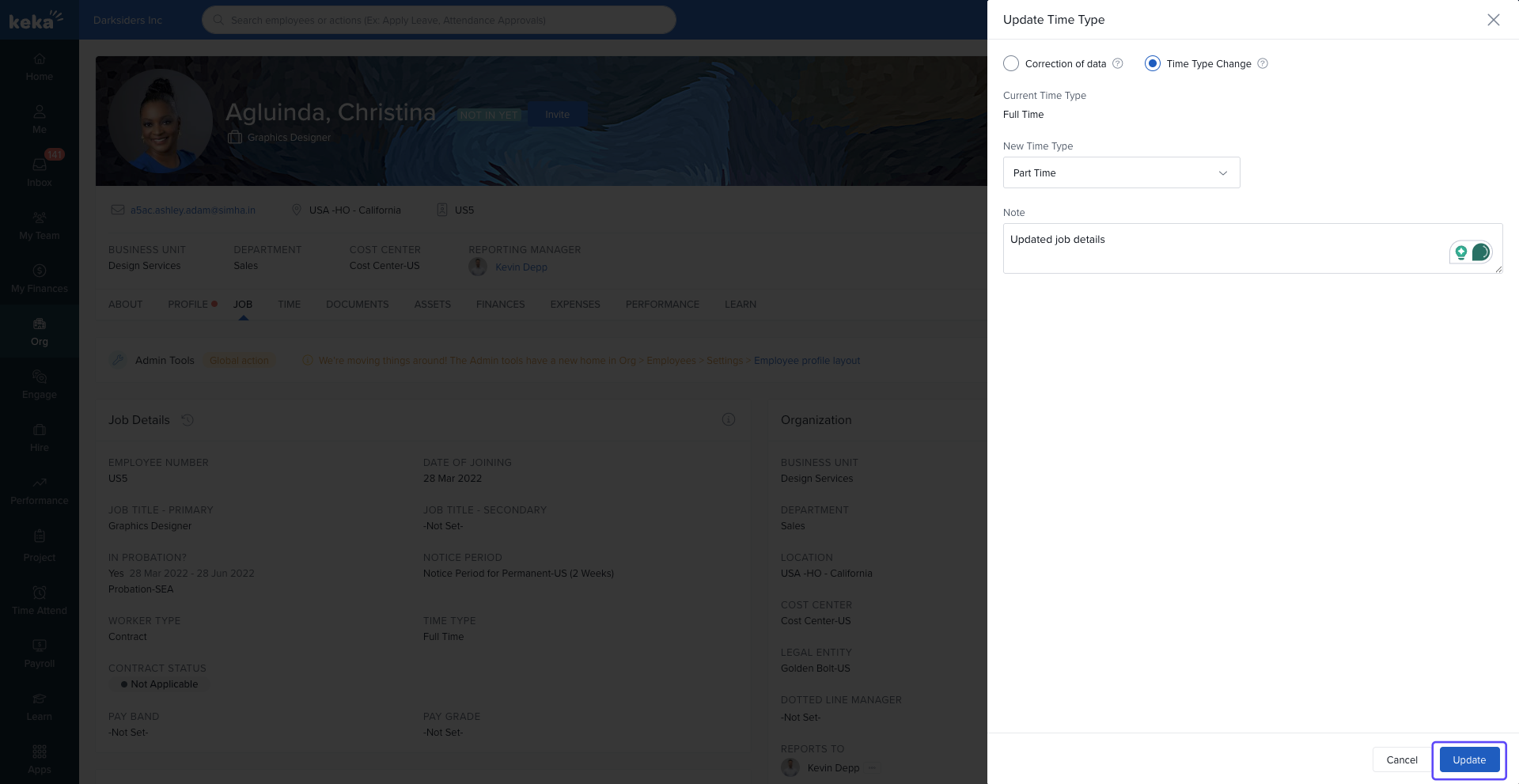Switch to the Documents tab
The image size is (1519, 784).
pyautogui.click(x=357, y=305)
